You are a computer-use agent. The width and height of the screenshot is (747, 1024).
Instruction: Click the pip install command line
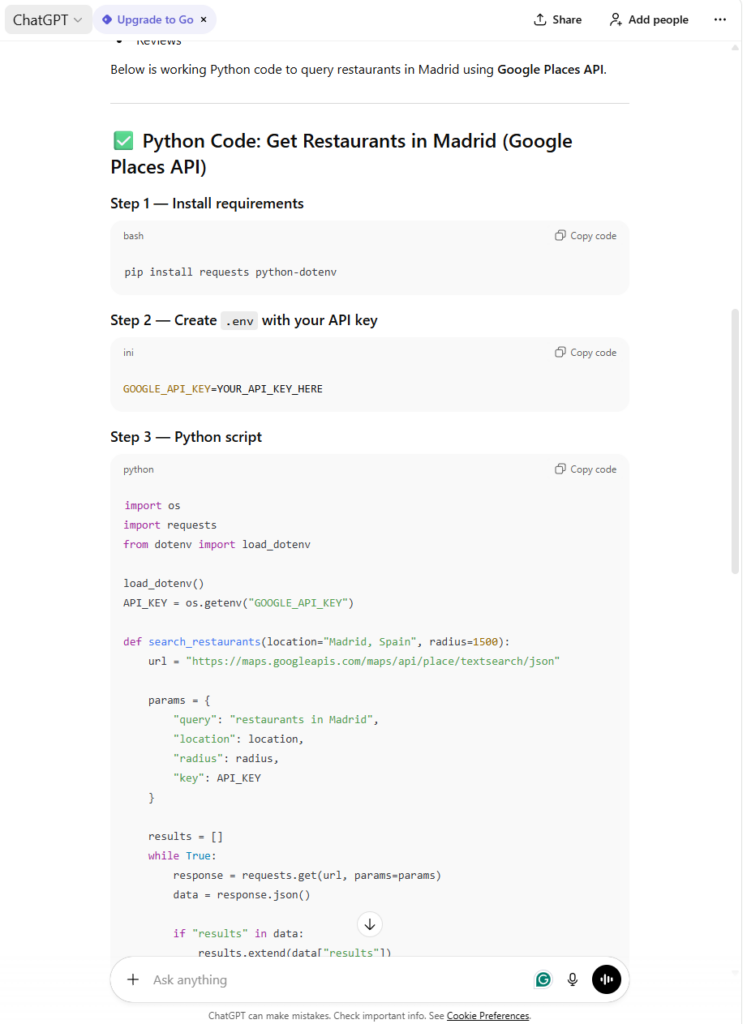coord(237,272)
